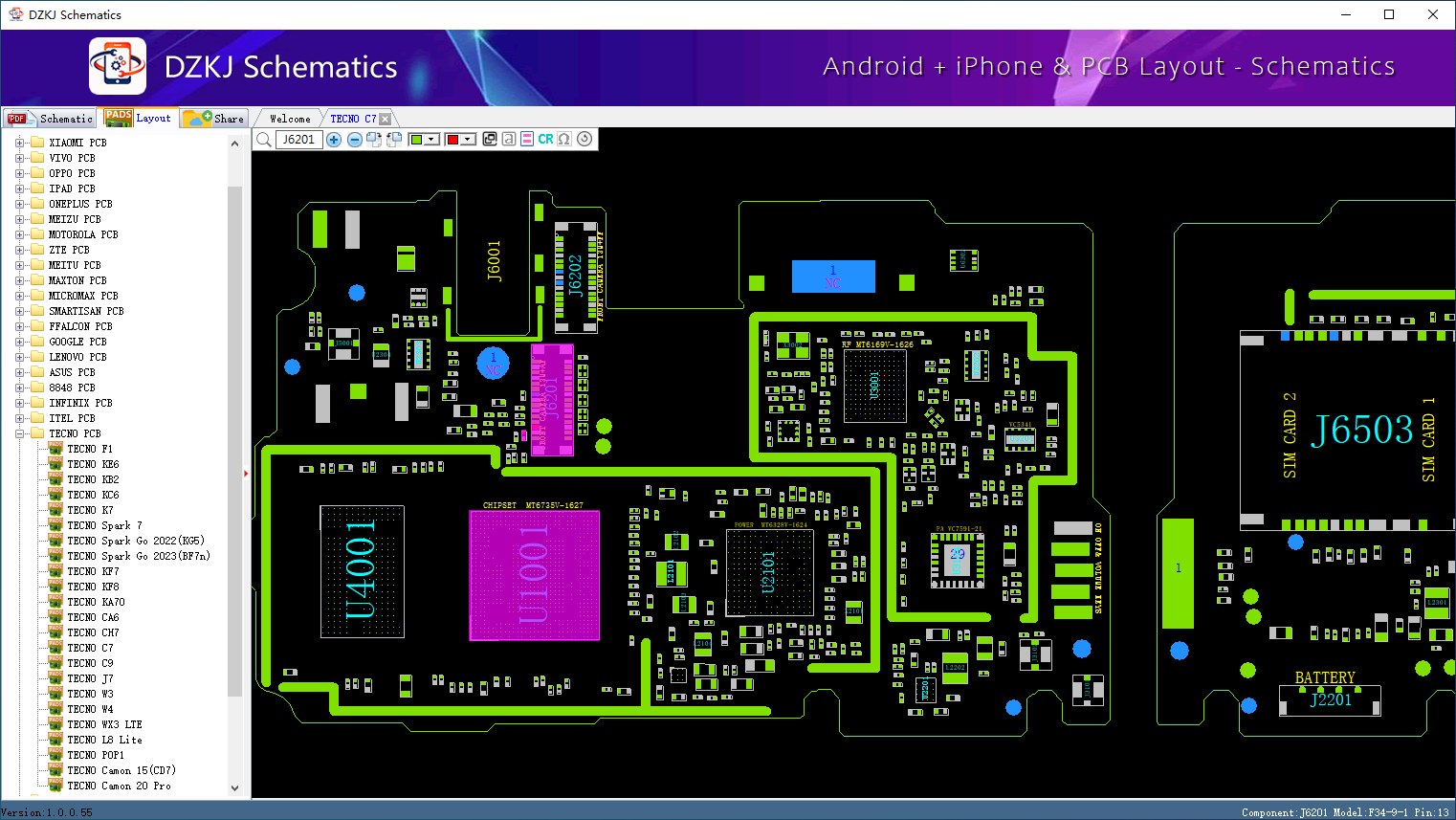Close the TECNO C7 tab
Screen dimensions: 1456x820
(x=386, y=119)
